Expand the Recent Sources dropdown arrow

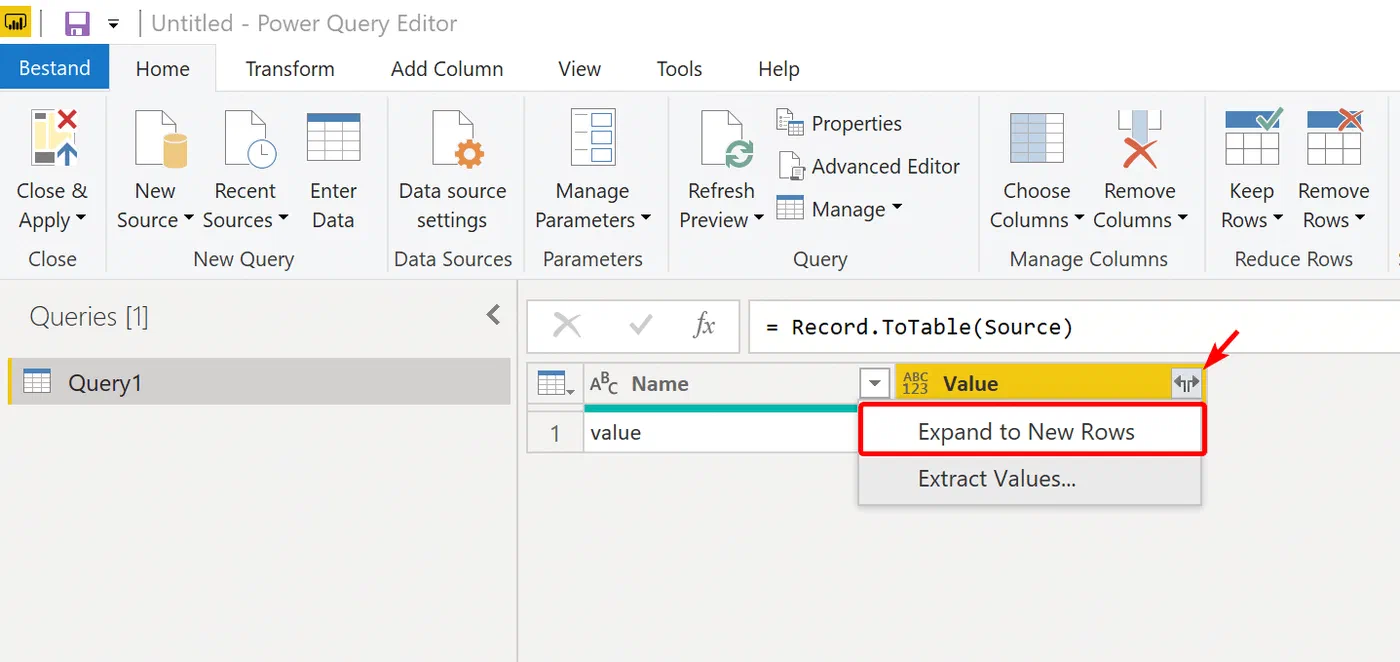point(283,220)
